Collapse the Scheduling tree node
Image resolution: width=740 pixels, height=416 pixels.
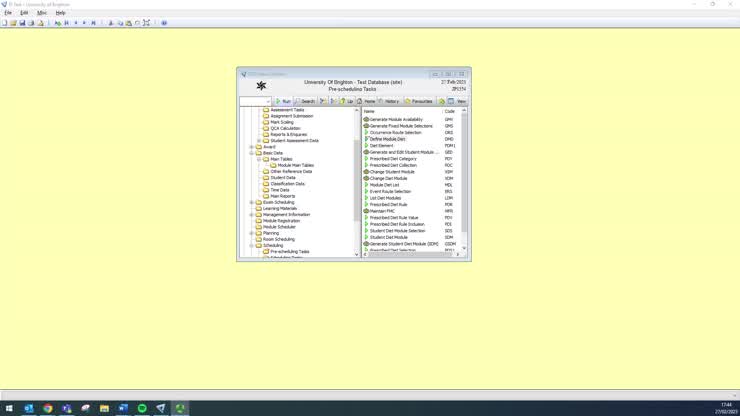(x=252, y=246)
